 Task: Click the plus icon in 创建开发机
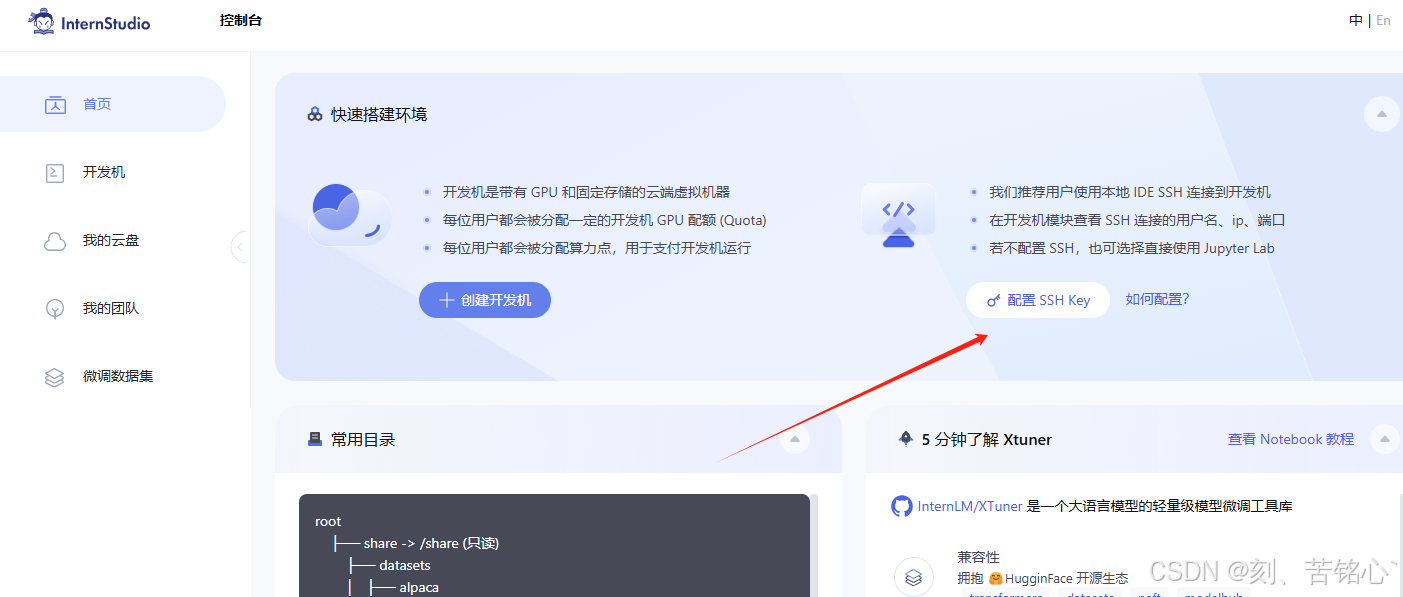(x=447, y=300)
